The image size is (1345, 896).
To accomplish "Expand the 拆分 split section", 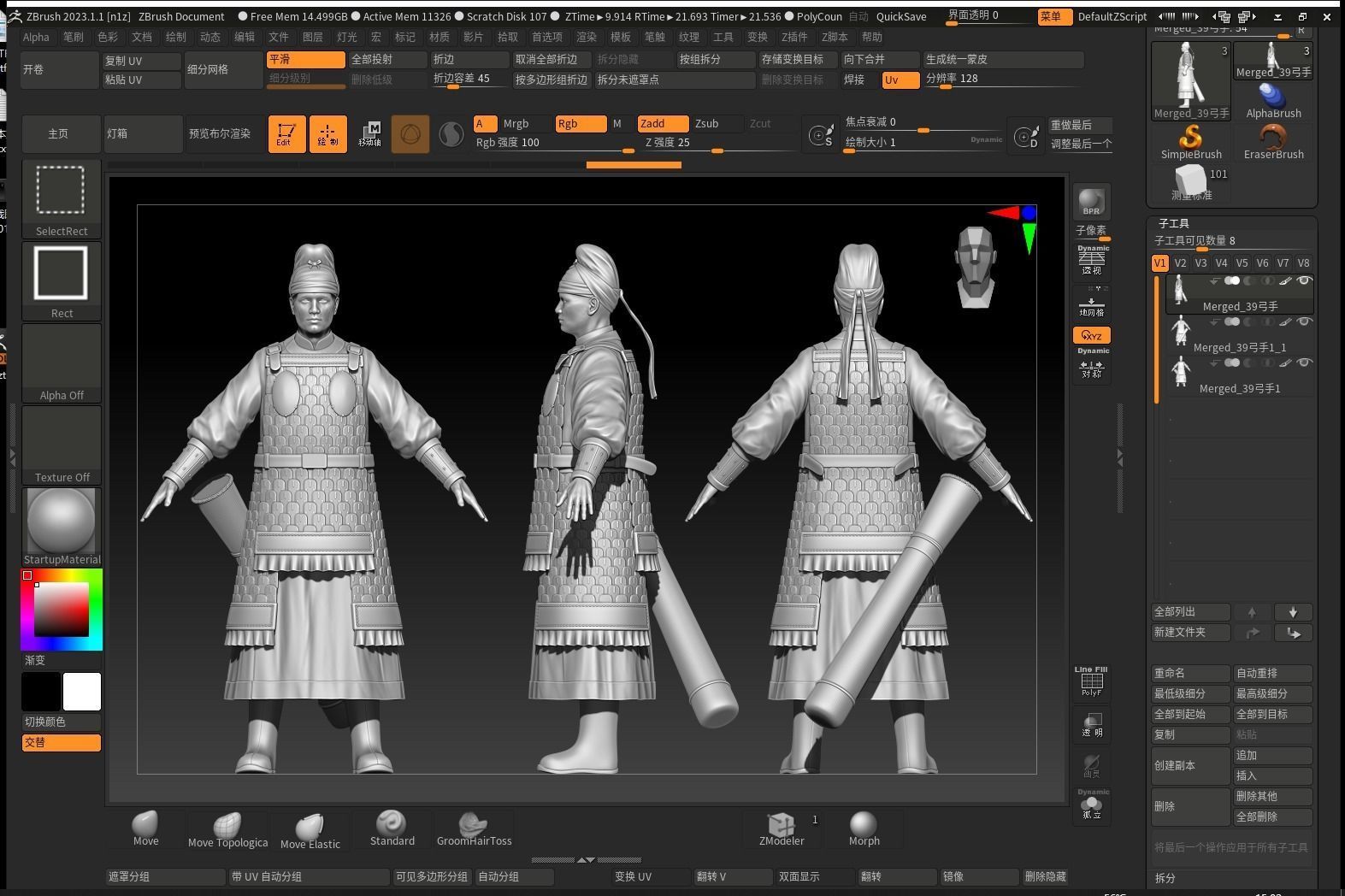I will [1165, 878].
